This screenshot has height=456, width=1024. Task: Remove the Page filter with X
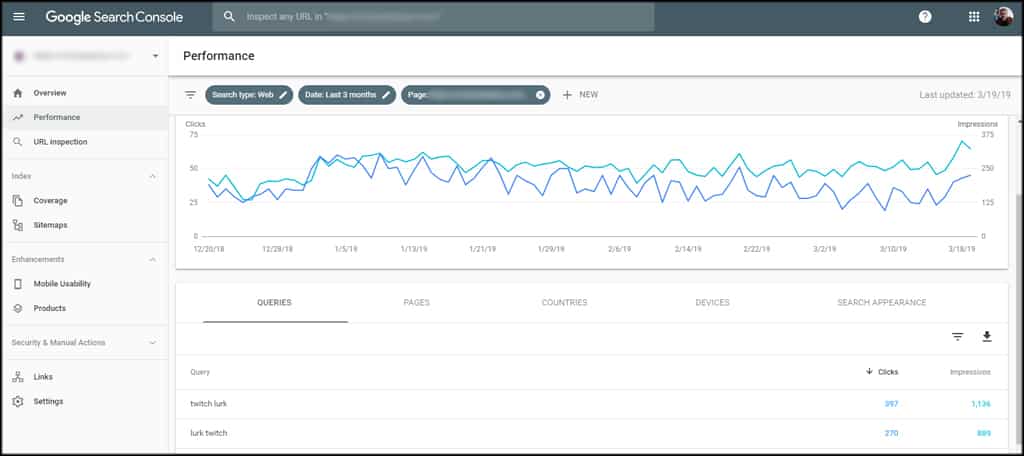pos(540,95)
